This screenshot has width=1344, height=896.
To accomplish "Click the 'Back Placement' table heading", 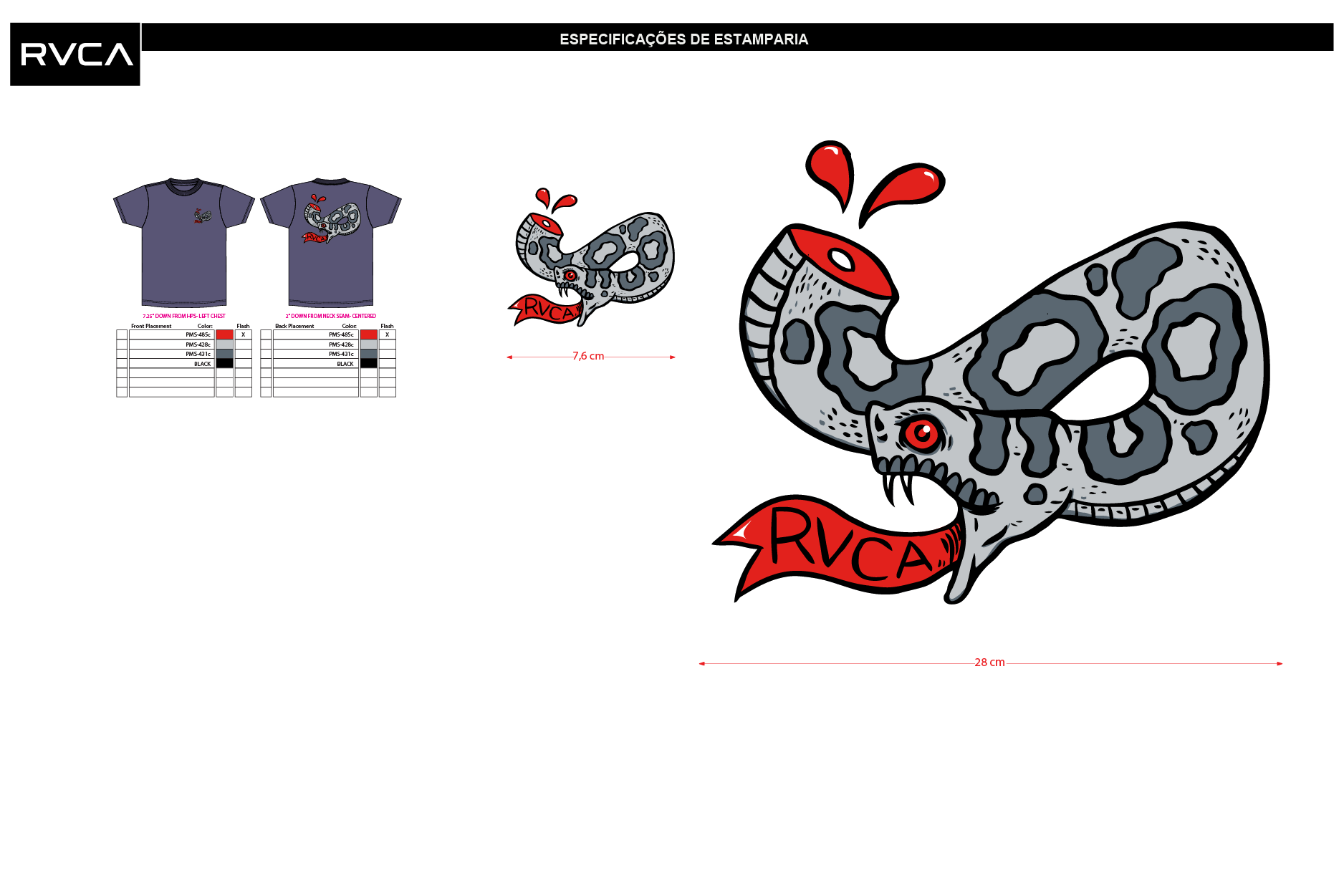I will click(x=294, y=326).
